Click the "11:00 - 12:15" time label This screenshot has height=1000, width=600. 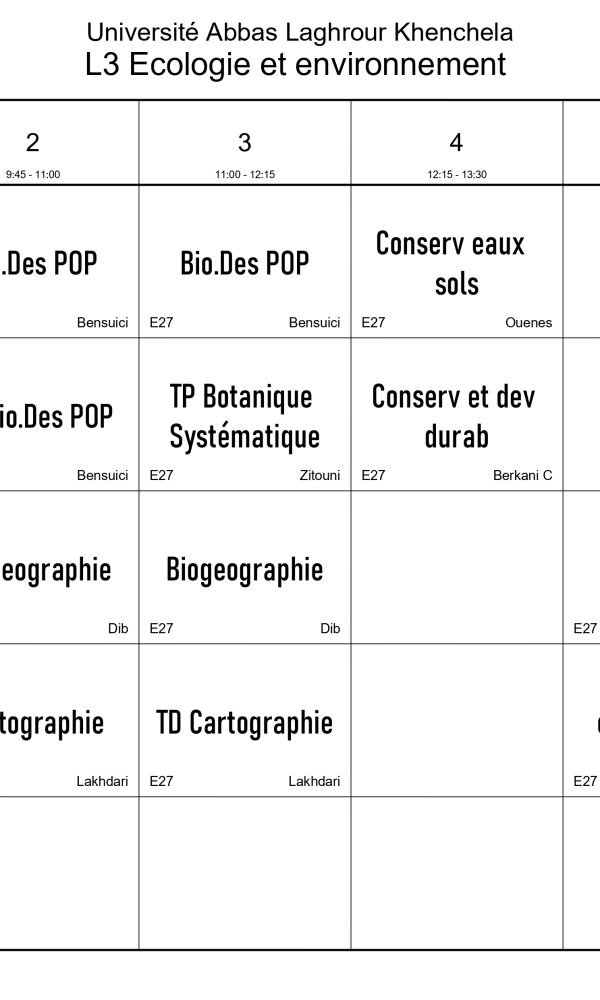pyautogui.click(x=245, y=174)
